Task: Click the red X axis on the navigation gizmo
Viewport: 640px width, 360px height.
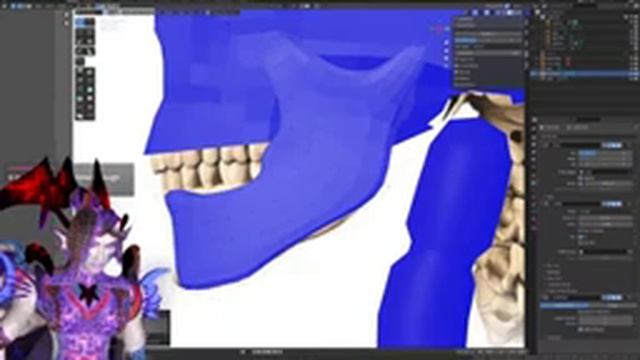Action: click(x=438, y=29)
